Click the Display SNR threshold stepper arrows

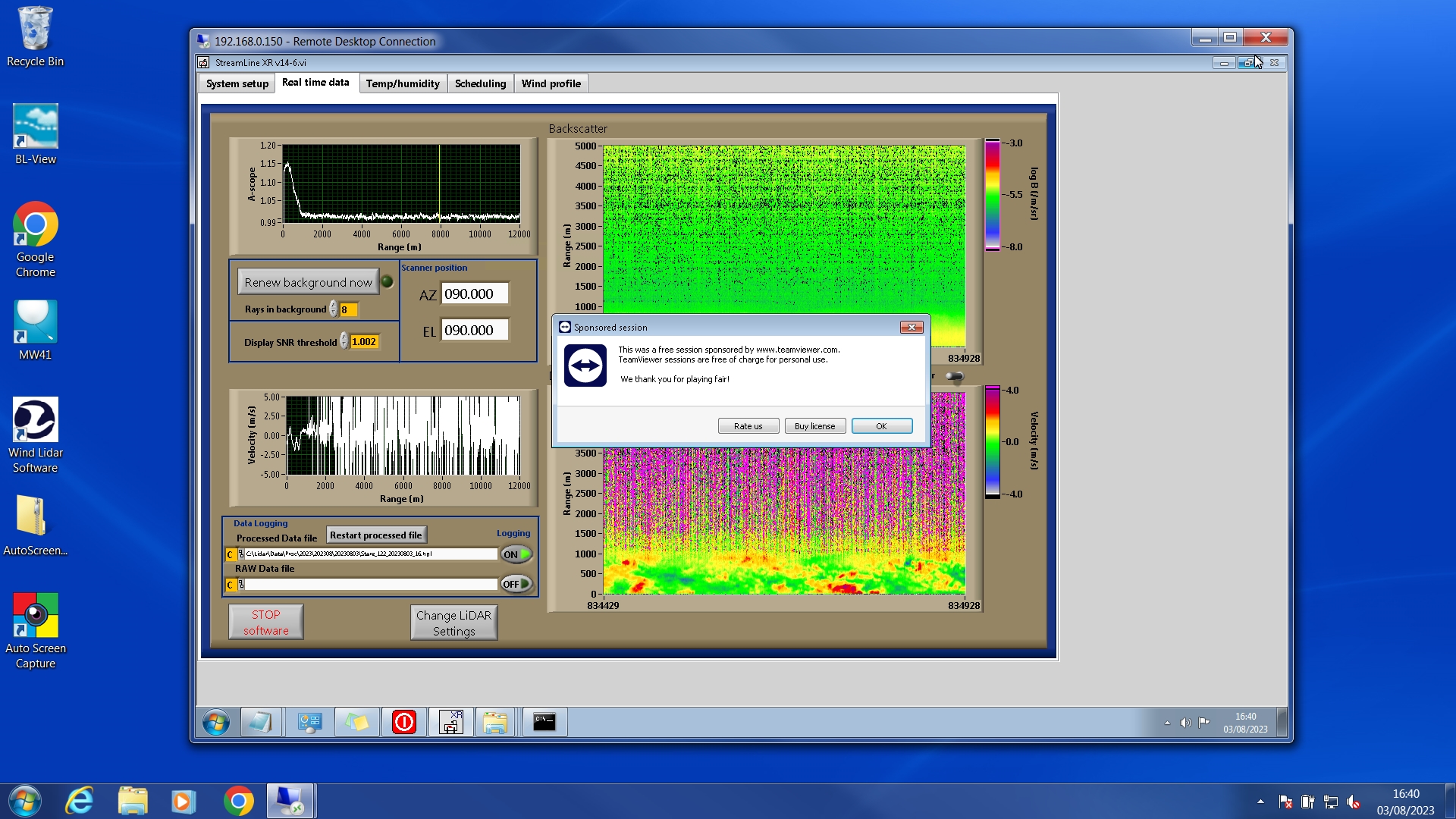(344, 341)
